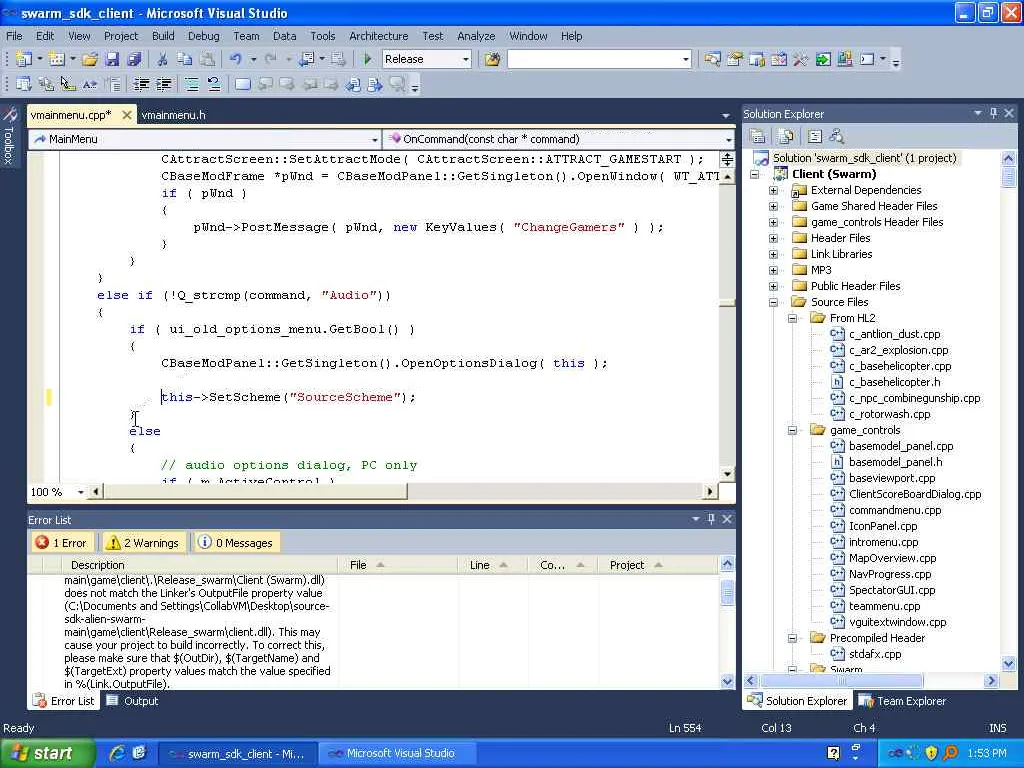This screenshot has width=1024, height=768.
Task: Select c_rotorwash.cpp in Solution Explorer
Action: point(889,414)
